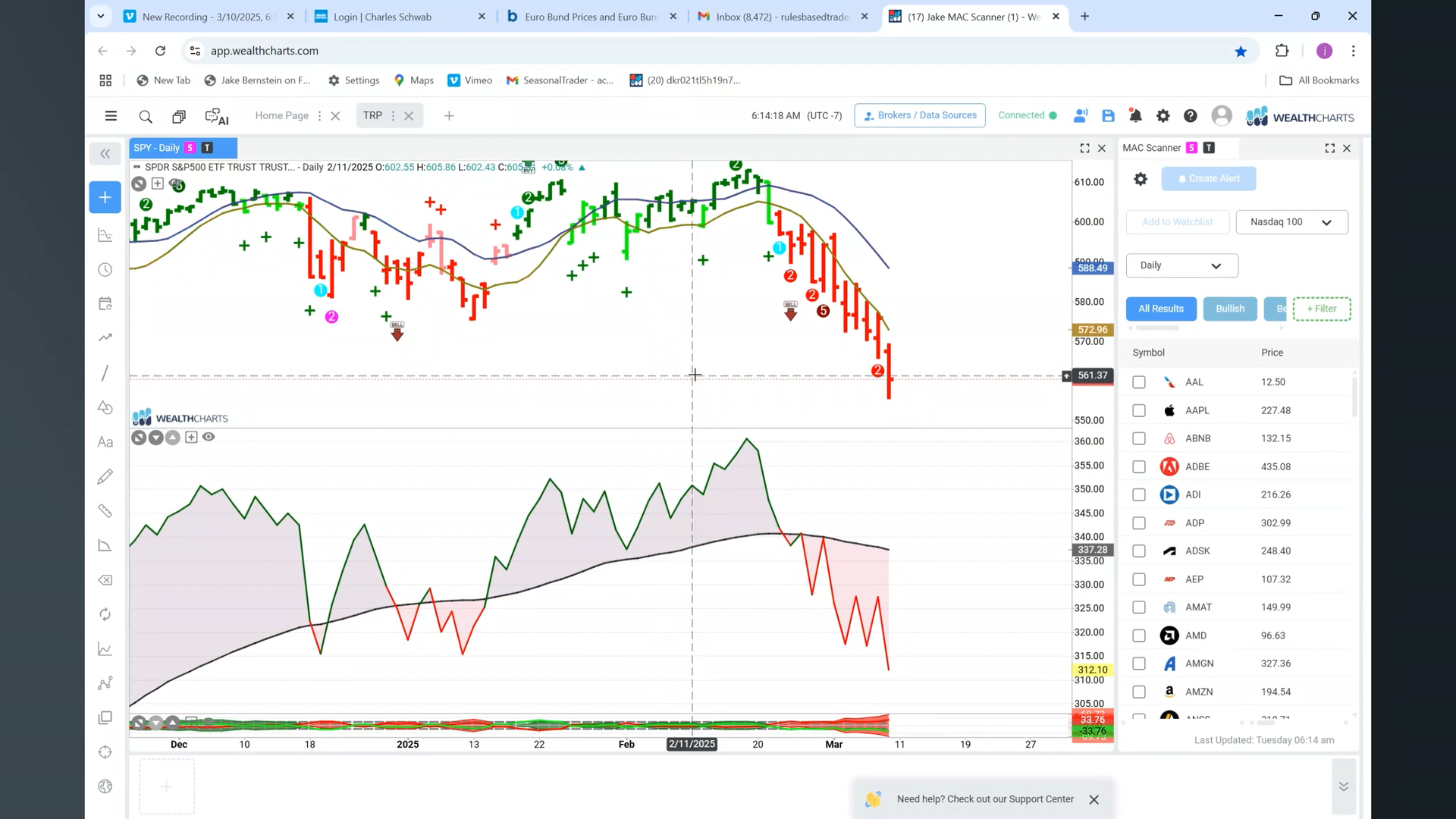Open the layouts/windows copy icon

pyautogui.click(x=179, y=116)
